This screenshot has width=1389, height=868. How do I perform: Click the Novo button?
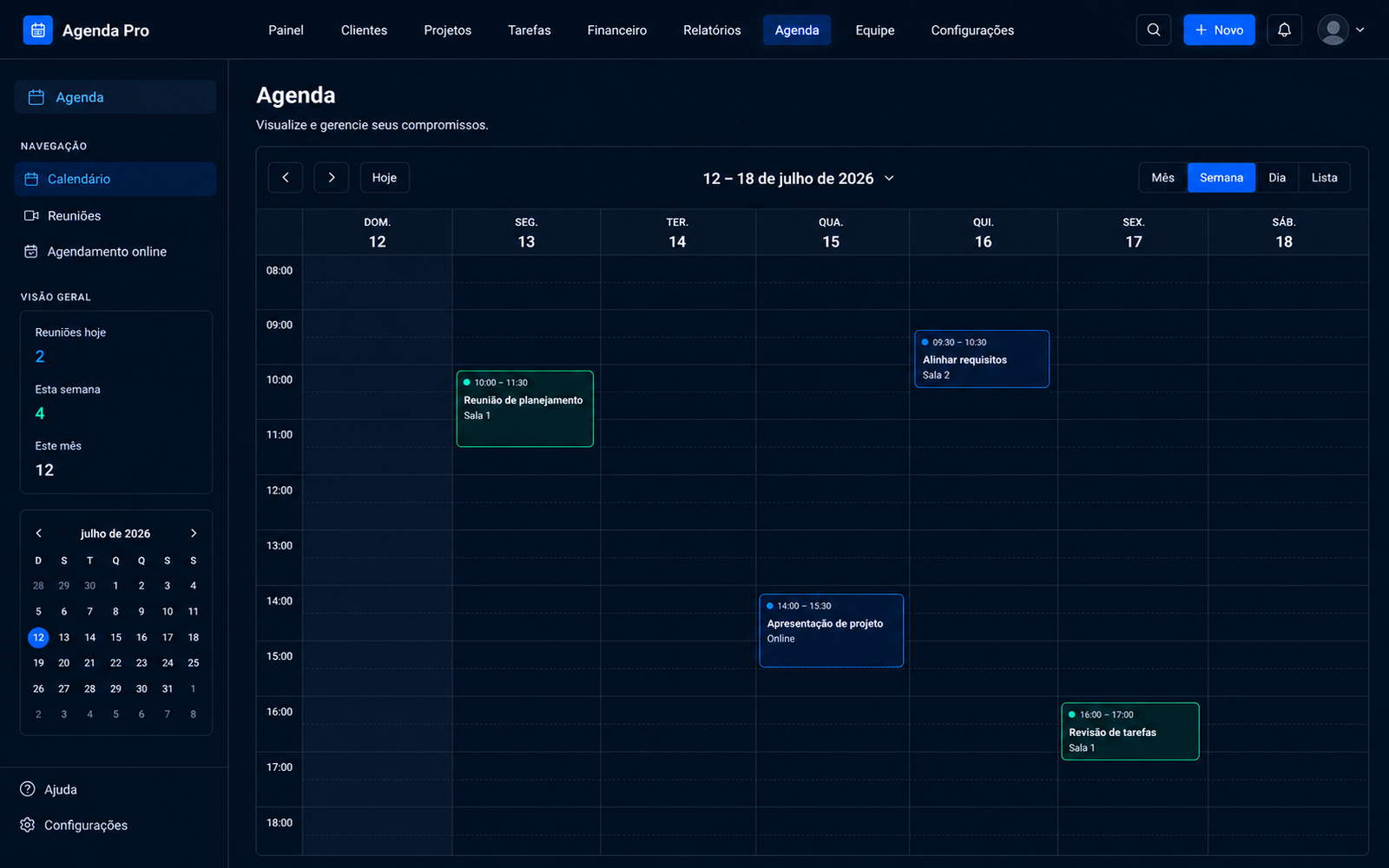click(1219, 30)
